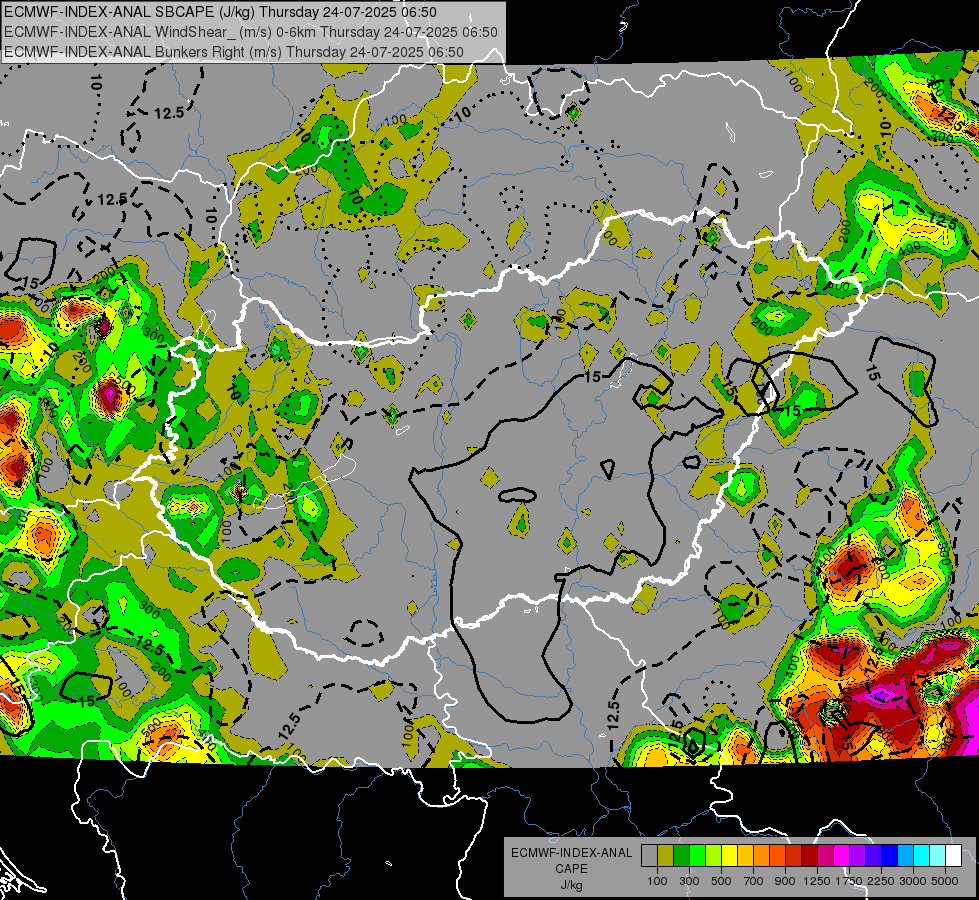The image size is (979, 900).
Task: Select the pale cyan legend swatch
Action: point(938,856)
